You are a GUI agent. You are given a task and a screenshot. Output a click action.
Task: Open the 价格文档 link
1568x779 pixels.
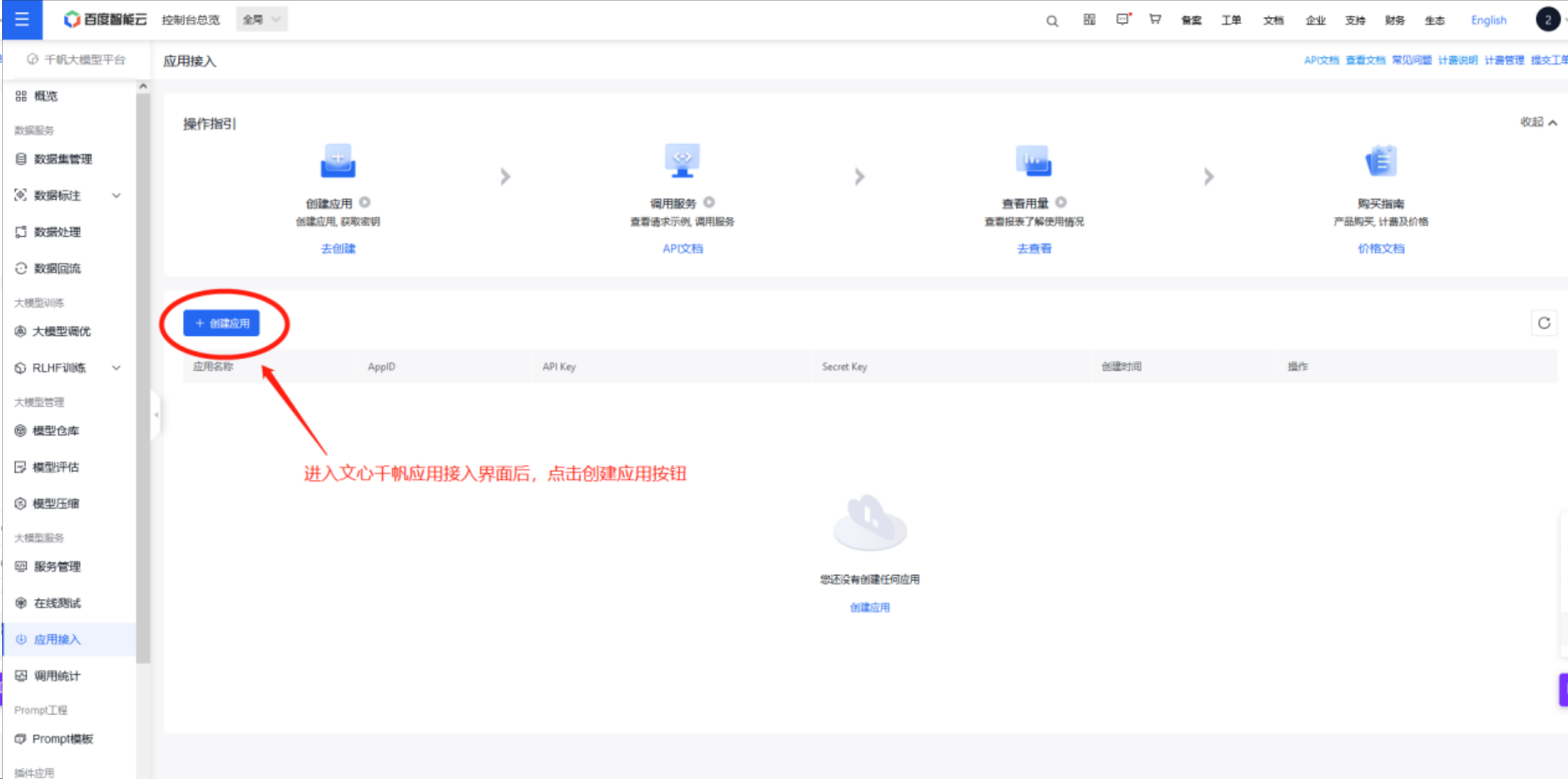[x=1381, y=248]
